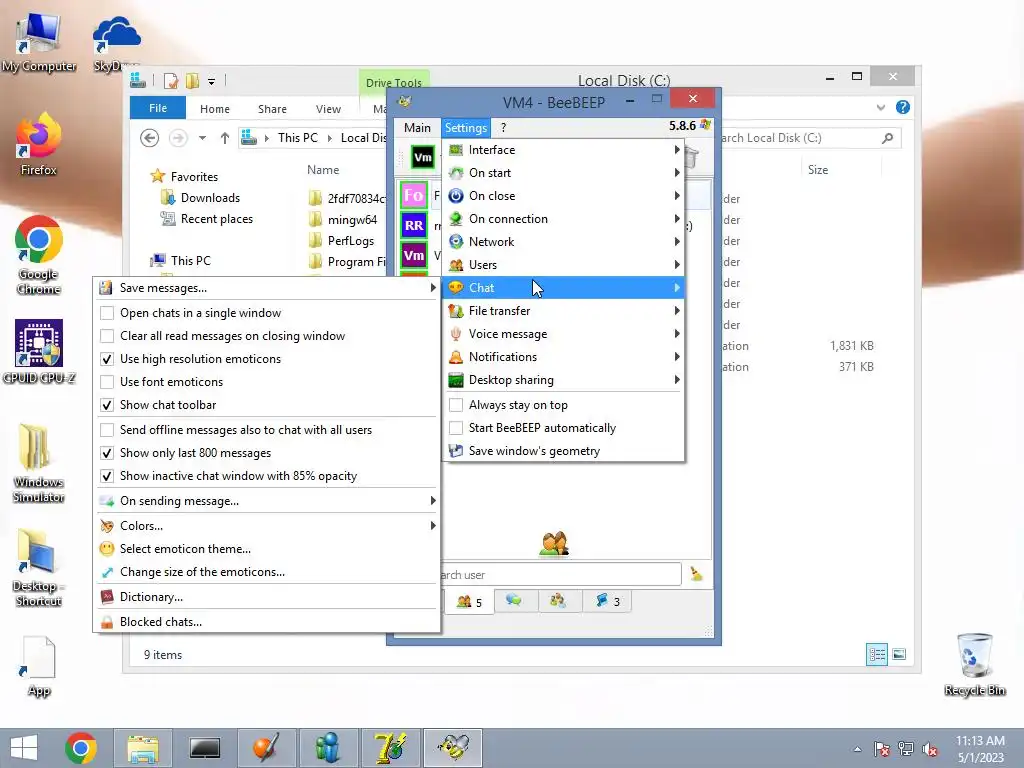Screen dimensions: 1024x768
Task: Toggle Clear all read messages on closing window
Action: pyautogui.click(x=107, y=336)
